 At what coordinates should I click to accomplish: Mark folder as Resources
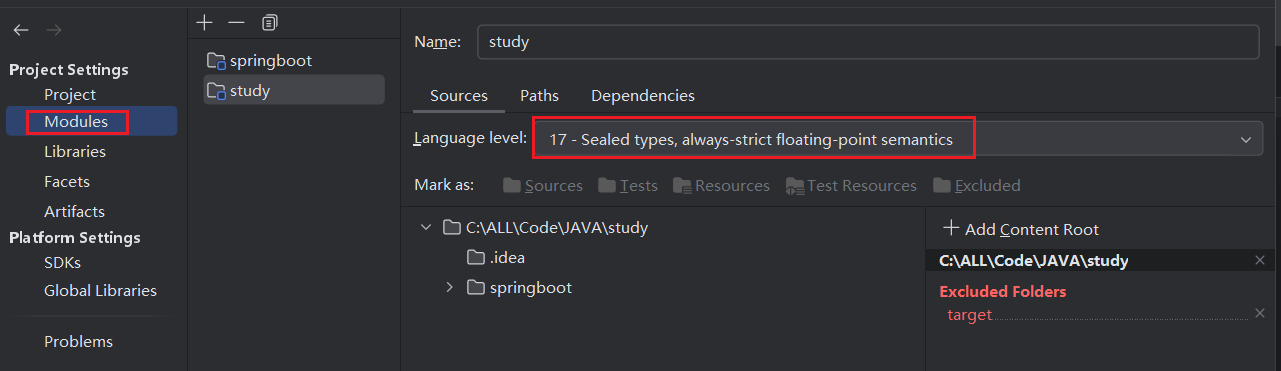point(722,185)
